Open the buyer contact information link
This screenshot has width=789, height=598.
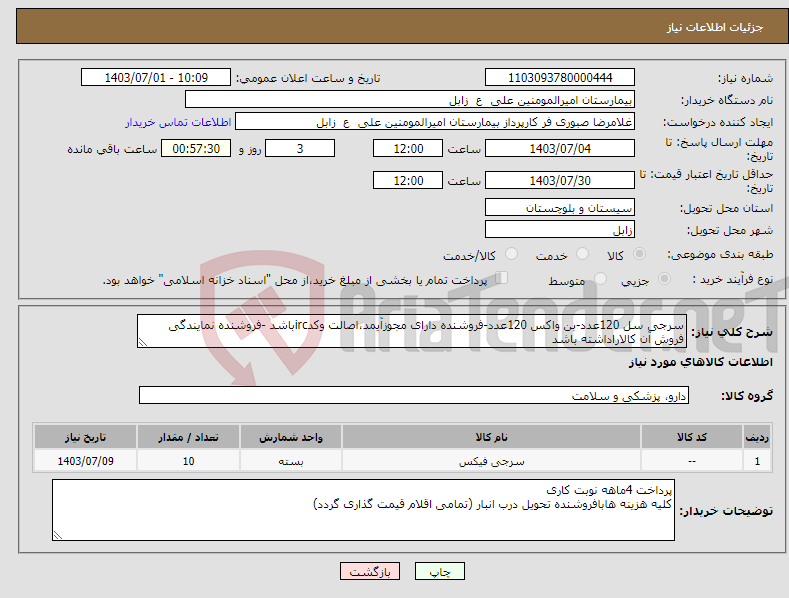(x=178, y=122)
